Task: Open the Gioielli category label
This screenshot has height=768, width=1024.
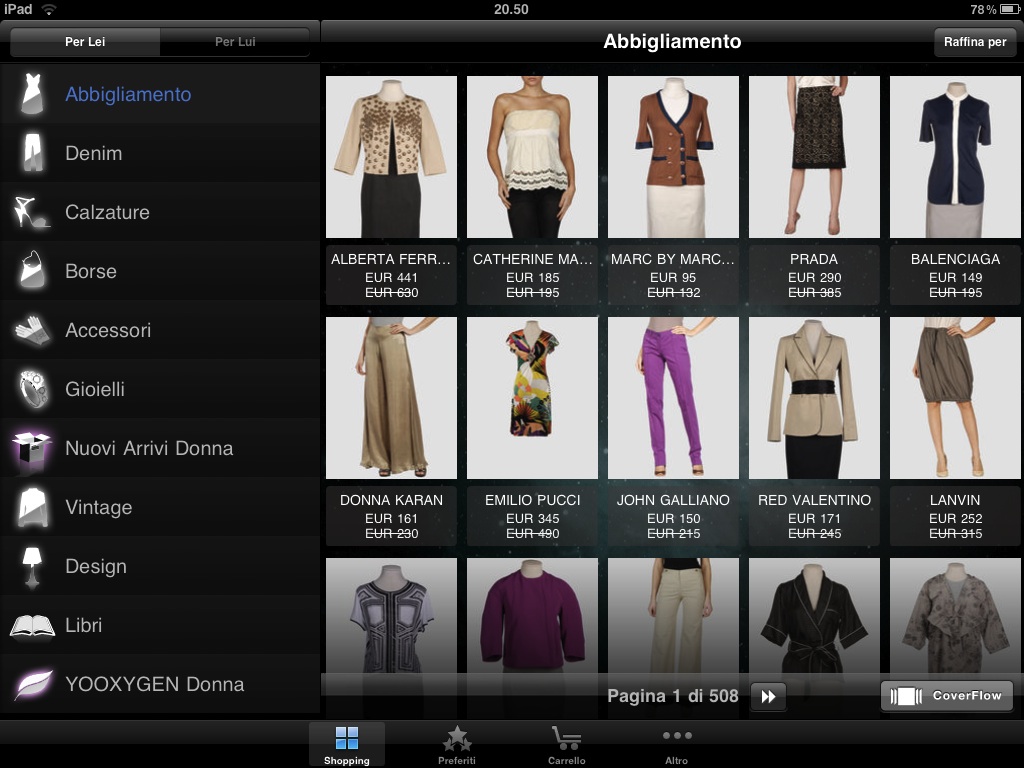Action: tap(95, 389)
